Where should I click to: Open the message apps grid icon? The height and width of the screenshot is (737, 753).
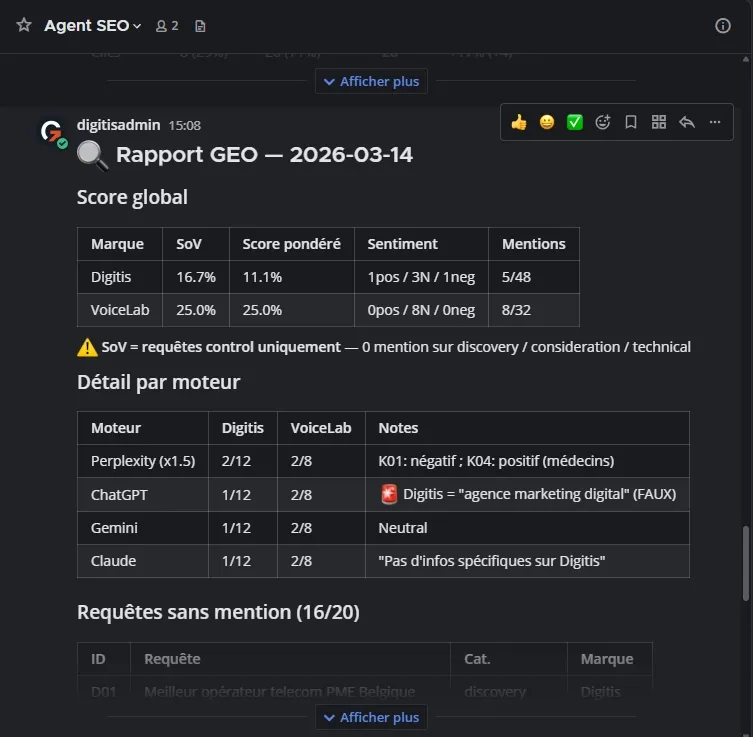[659, 122]
